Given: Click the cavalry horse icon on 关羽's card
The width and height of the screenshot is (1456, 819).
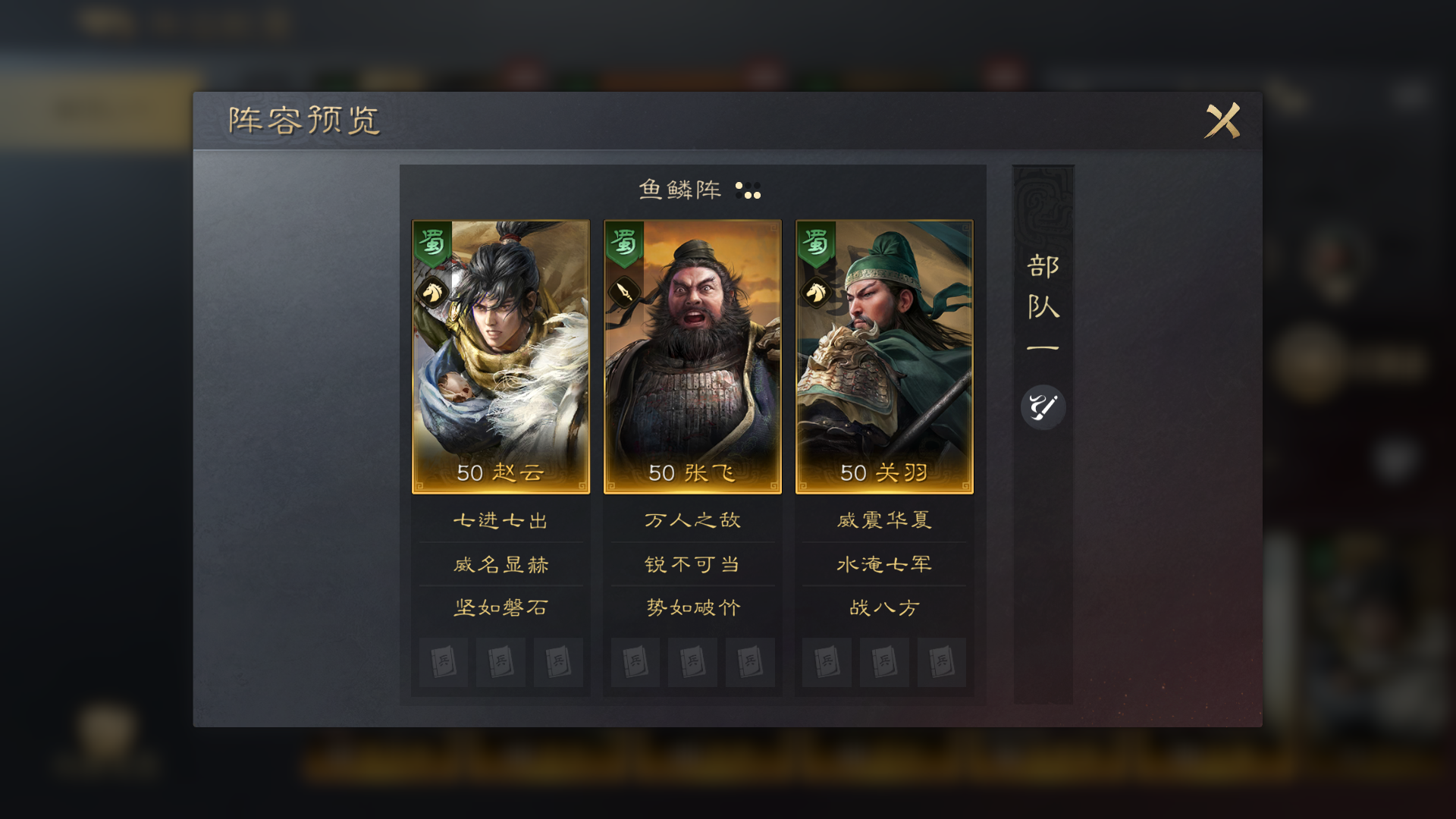Looking at the screenshot, I should click(x=816, y=292).
